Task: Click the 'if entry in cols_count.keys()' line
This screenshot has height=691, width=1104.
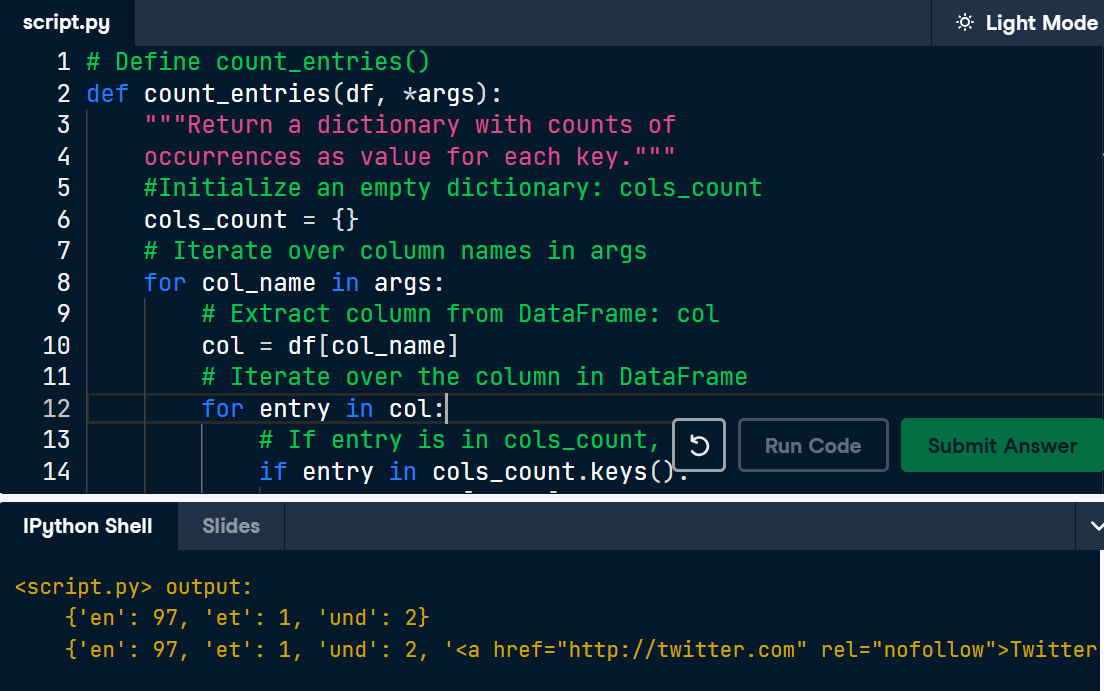Action: click(473, 471)
